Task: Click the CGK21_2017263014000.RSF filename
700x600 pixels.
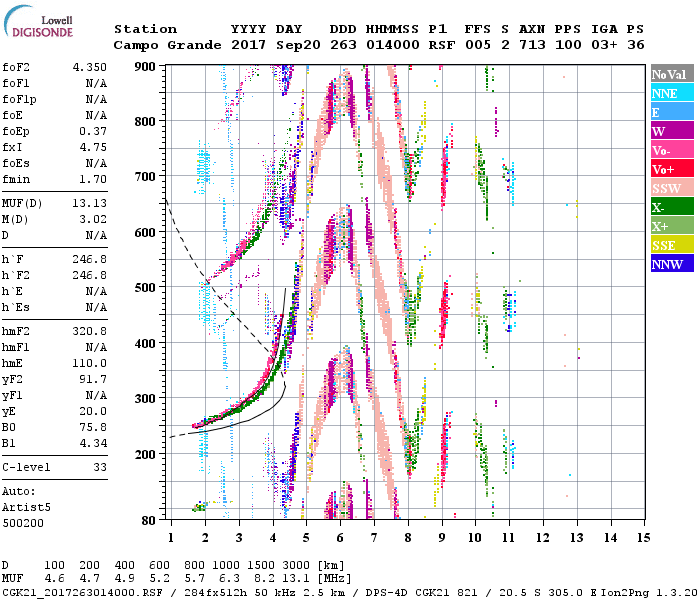Action: point(83,592)
